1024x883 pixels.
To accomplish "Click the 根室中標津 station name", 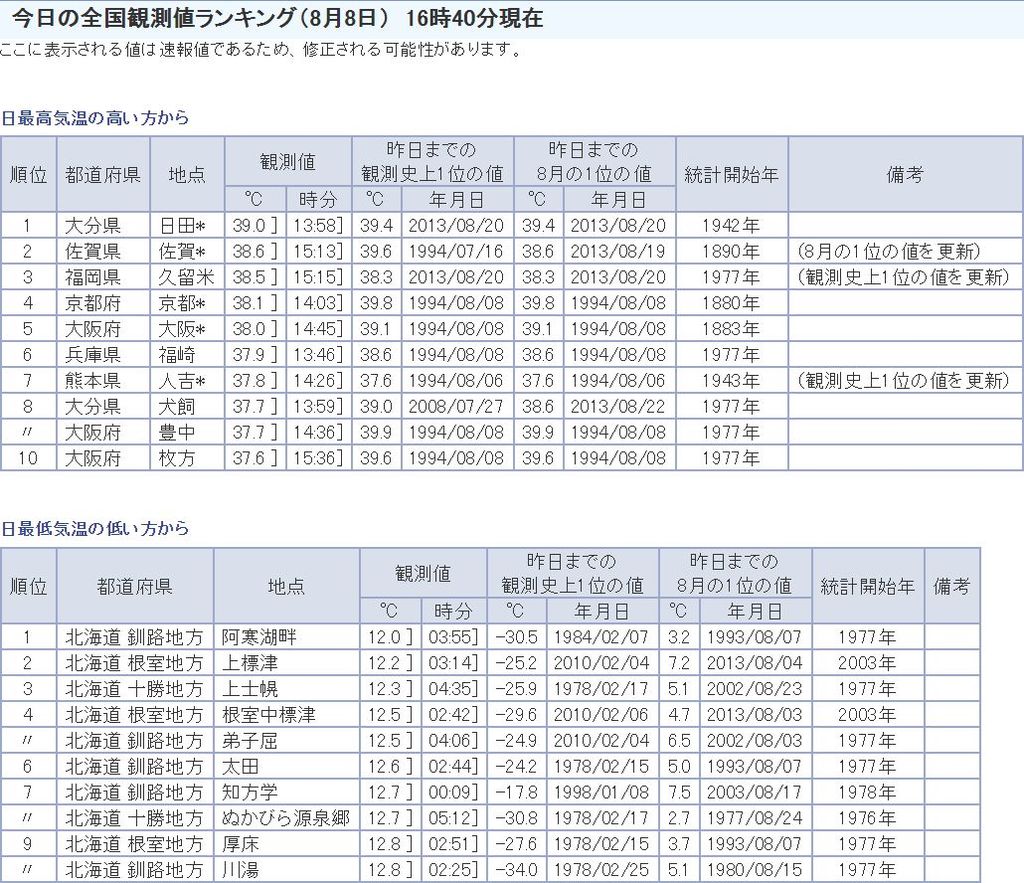I will coord(268,715).
